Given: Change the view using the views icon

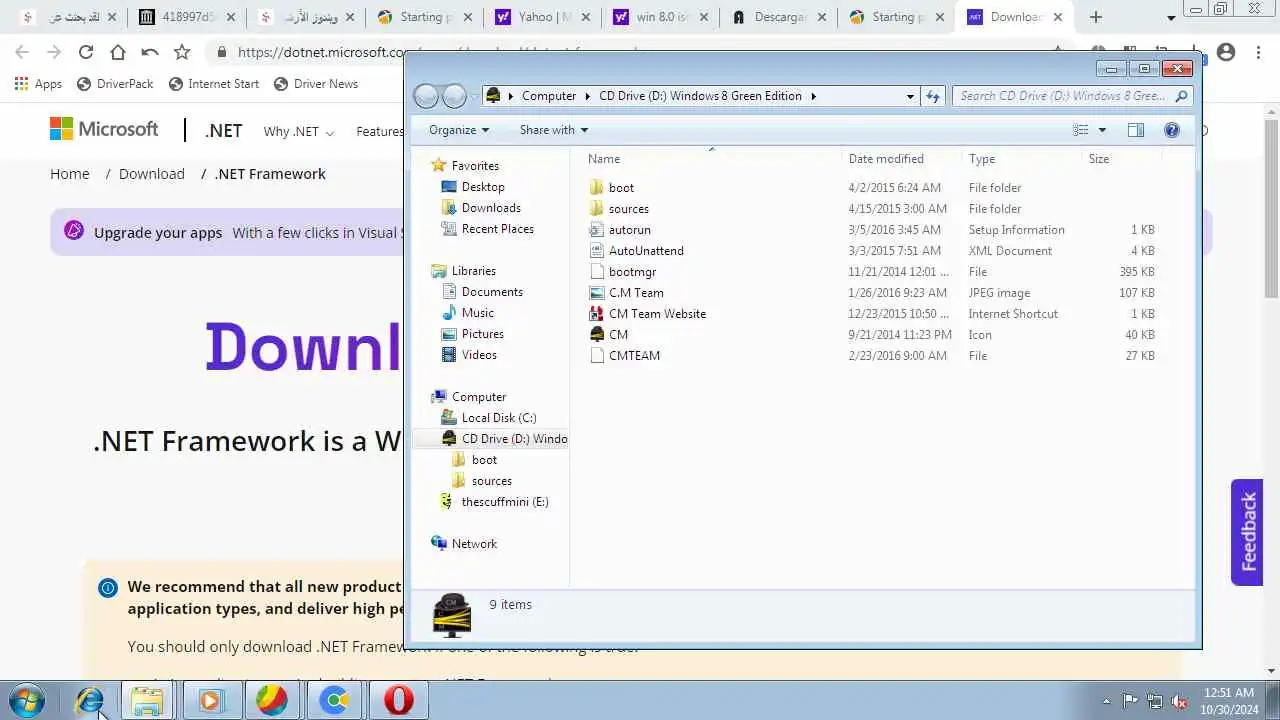Looking at the screenshot, I should click(x=1081, y=130).
